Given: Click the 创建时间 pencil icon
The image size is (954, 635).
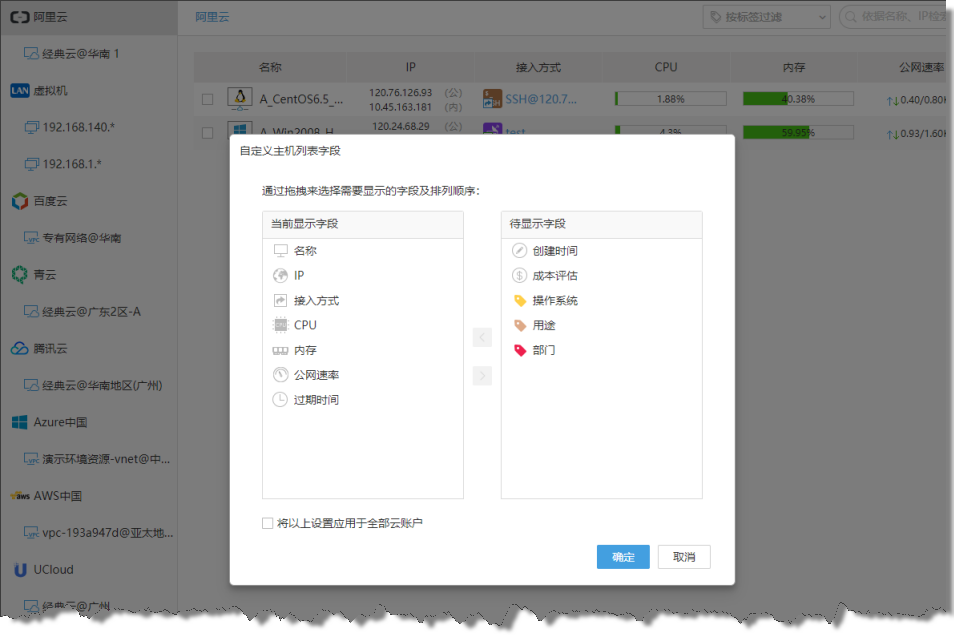Looking at the screenshot, I should click(519, 251).
